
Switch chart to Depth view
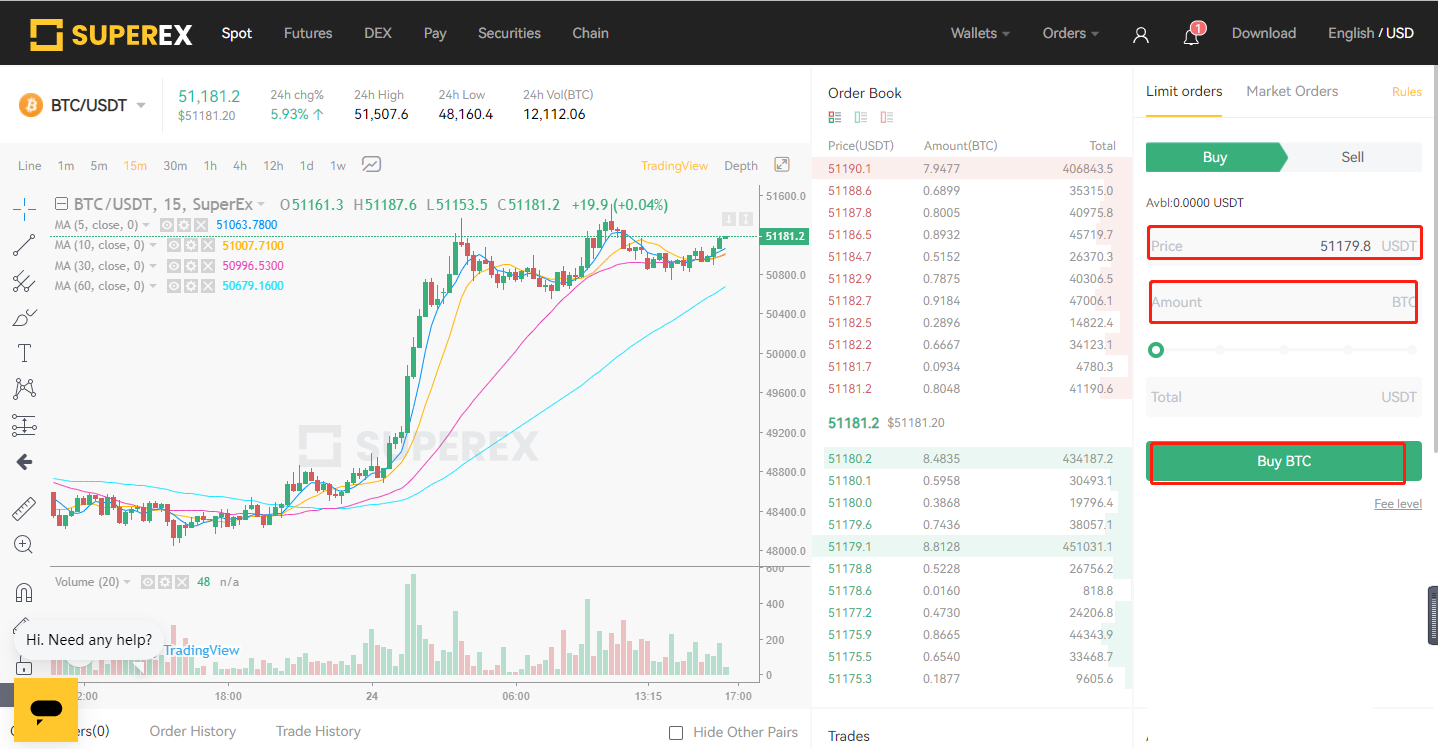(741, 166)
